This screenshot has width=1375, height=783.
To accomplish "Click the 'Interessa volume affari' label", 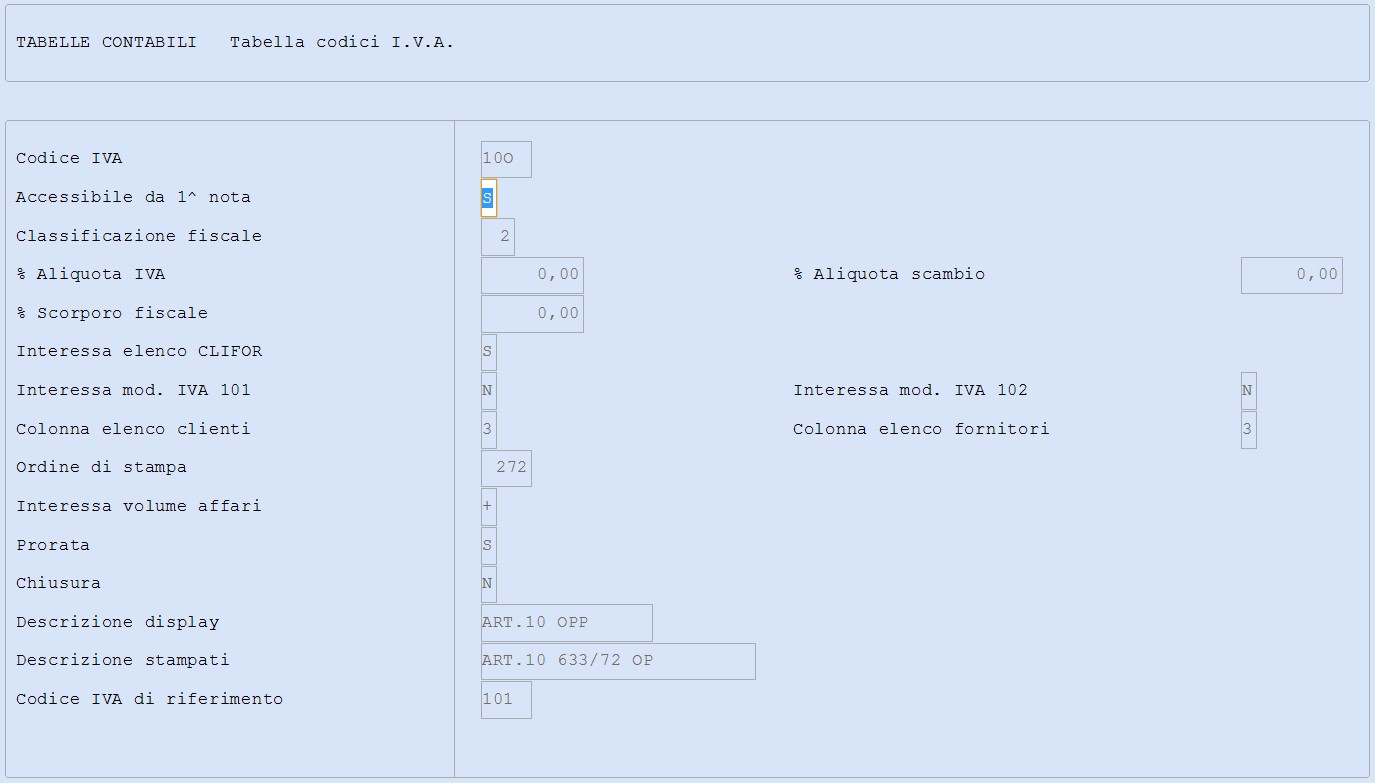I will [x=139, y=507].
